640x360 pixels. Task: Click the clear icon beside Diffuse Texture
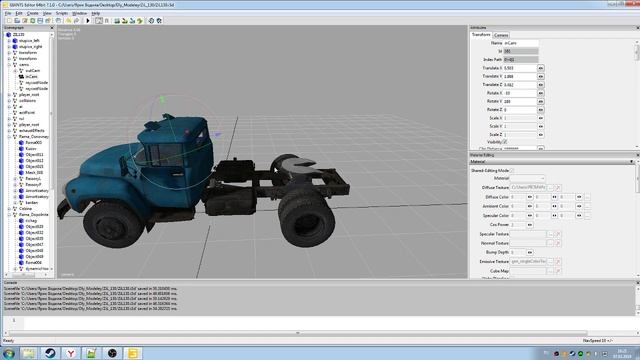pyautogui.click(x=558, y=187)
